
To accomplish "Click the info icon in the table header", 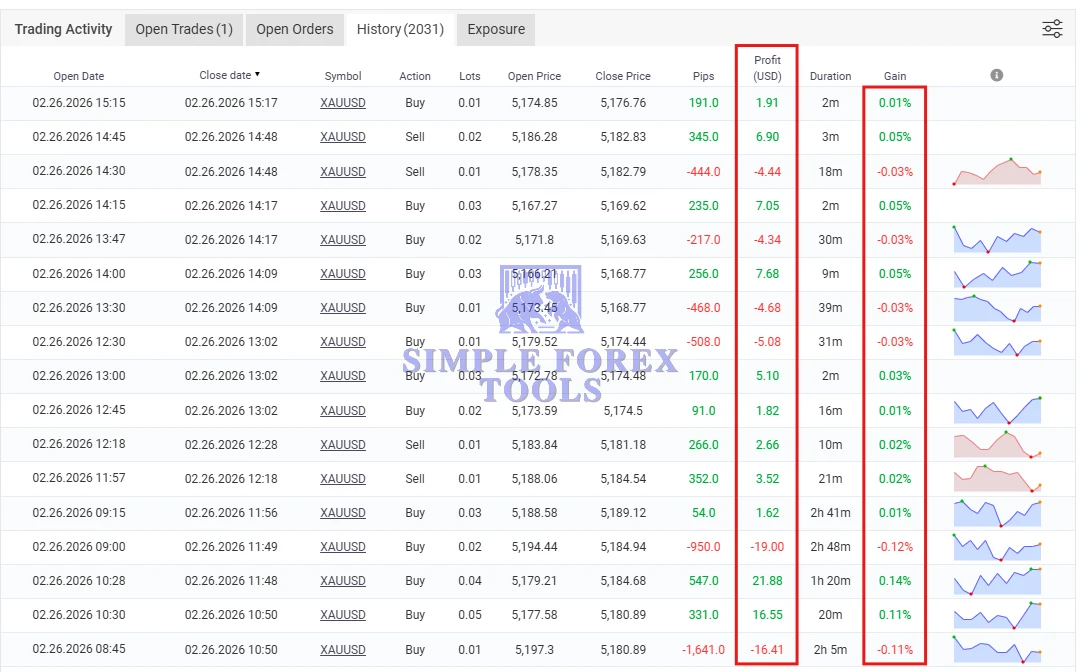I will click(x=996, y=75).
